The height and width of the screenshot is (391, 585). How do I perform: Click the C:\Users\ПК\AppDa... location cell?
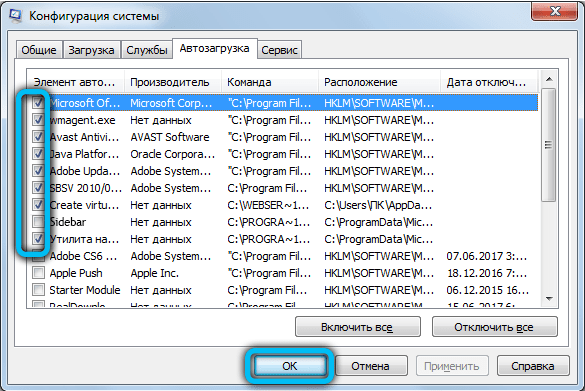pyautogui.click(x=378, y=205)
